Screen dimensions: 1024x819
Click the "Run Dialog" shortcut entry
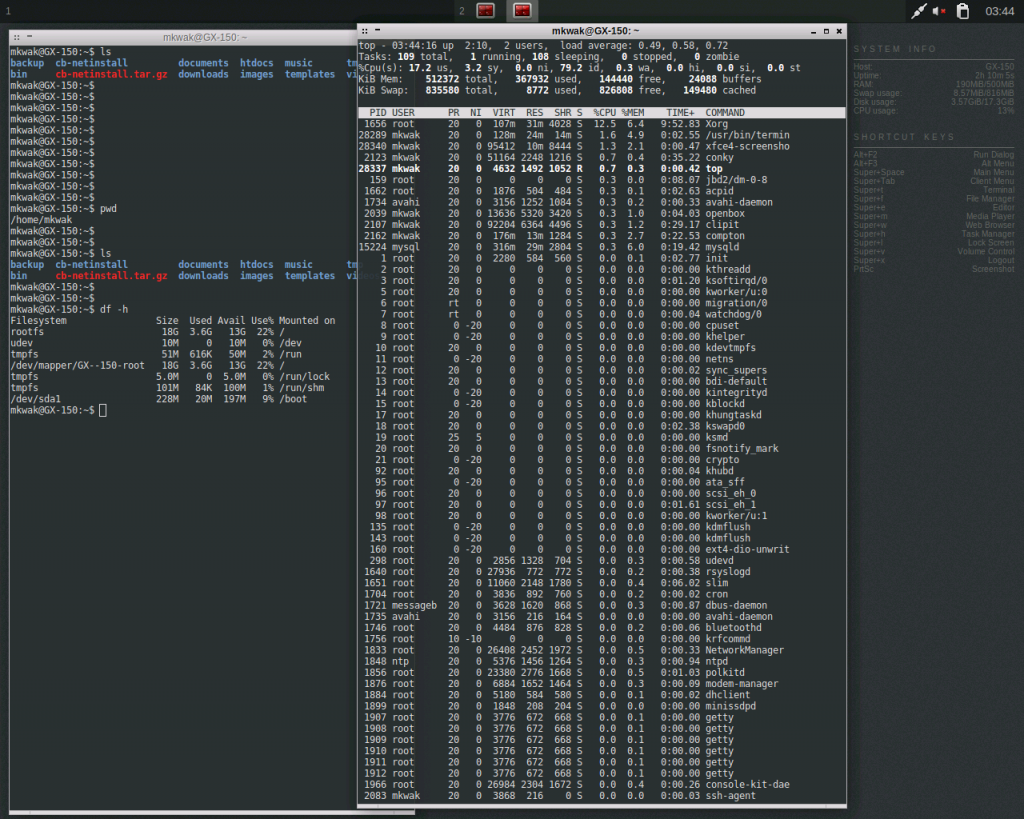coord(993,155)
